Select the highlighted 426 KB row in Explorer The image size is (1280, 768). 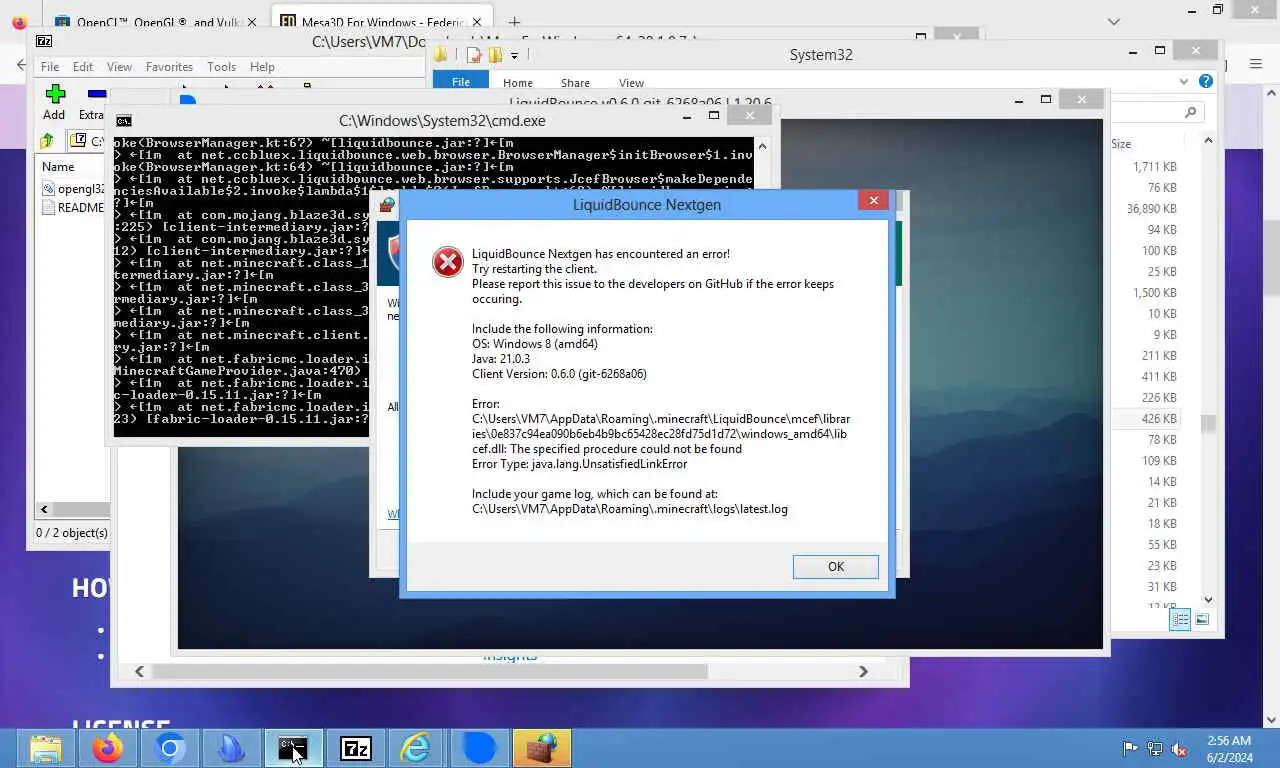[1145, 419]
